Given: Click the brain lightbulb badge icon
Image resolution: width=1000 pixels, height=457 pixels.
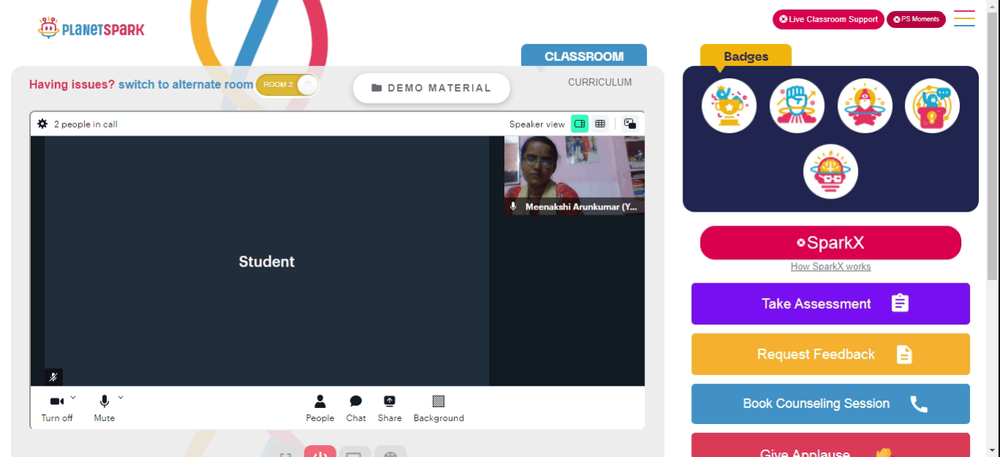Looking at the screenshot, I should (x=830, y=171).
